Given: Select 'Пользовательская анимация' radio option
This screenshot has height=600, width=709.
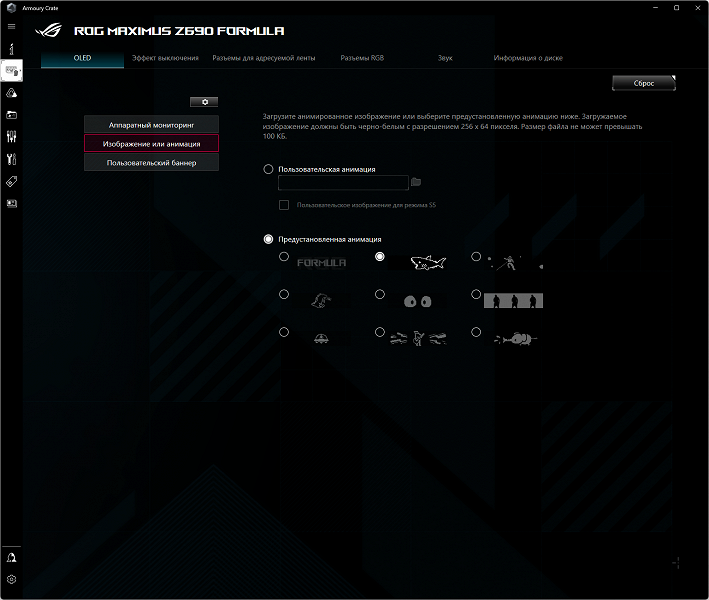Looking at the screenshot, I should (268, 169).
